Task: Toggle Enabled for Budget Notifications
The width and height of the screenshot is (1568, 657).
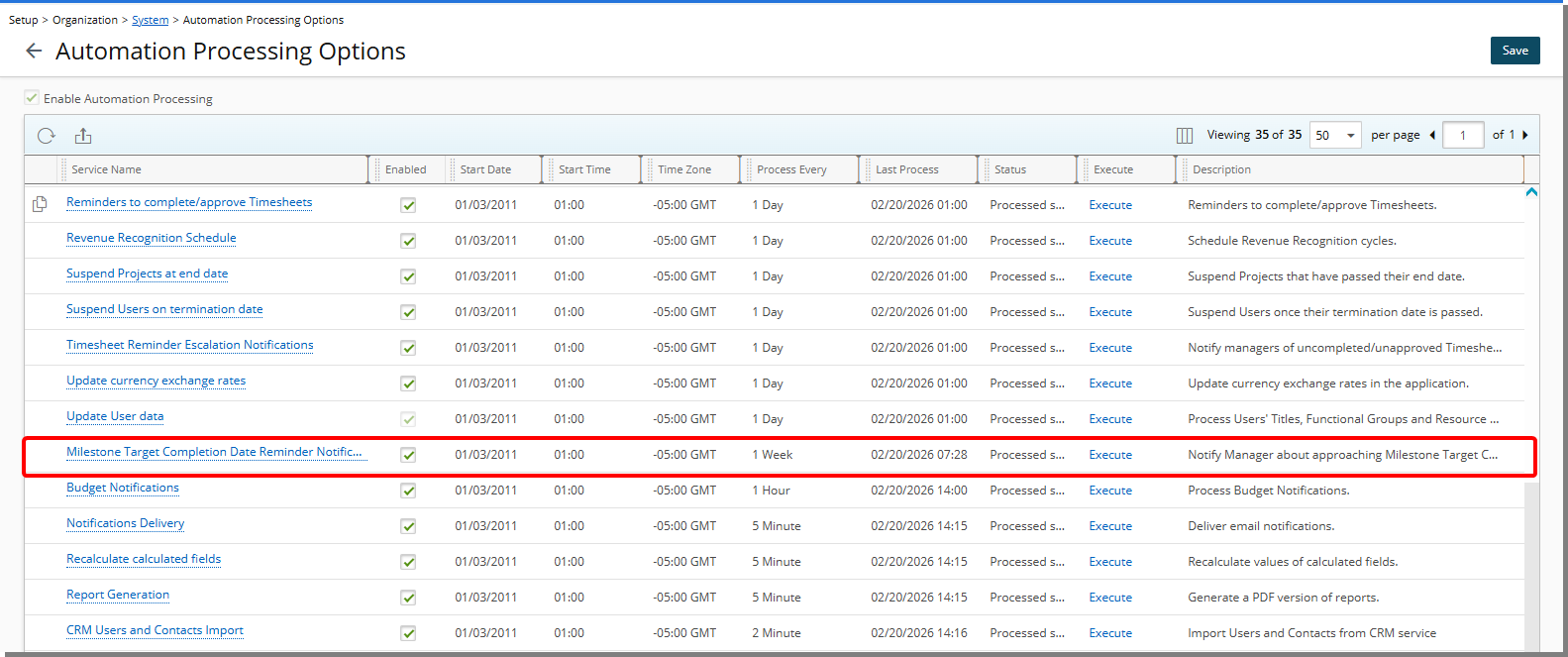Action: point(408,491)
